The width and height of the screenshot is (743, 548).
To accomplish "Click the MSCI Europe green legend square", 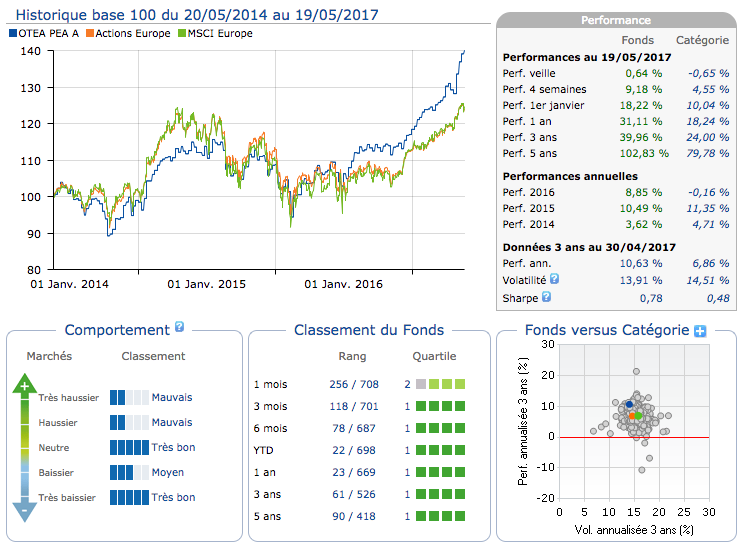I will 181,33.
